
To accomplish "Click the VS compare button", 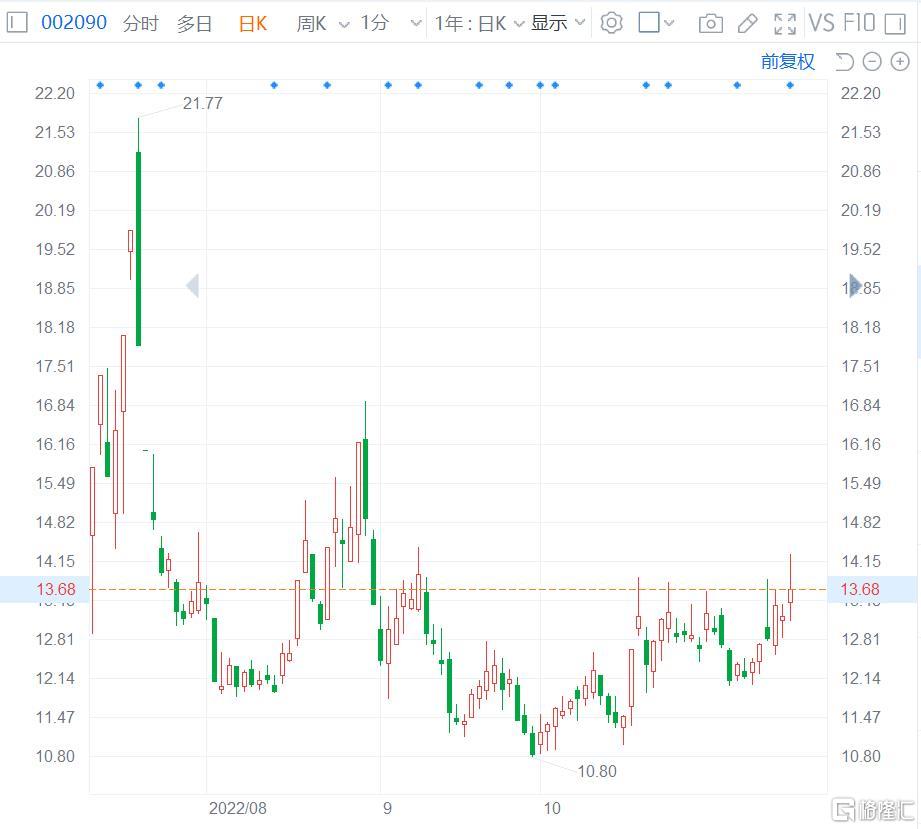I will point(821,23).
